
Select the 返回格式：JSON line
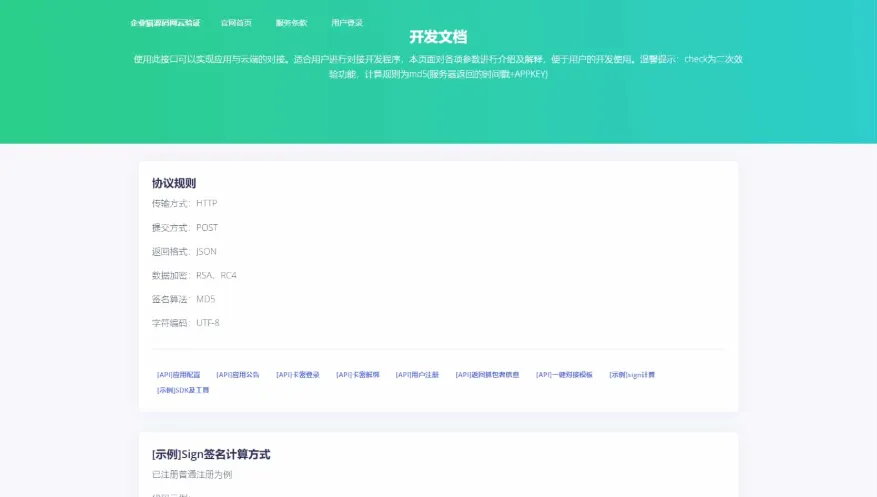tap(184, 252)
